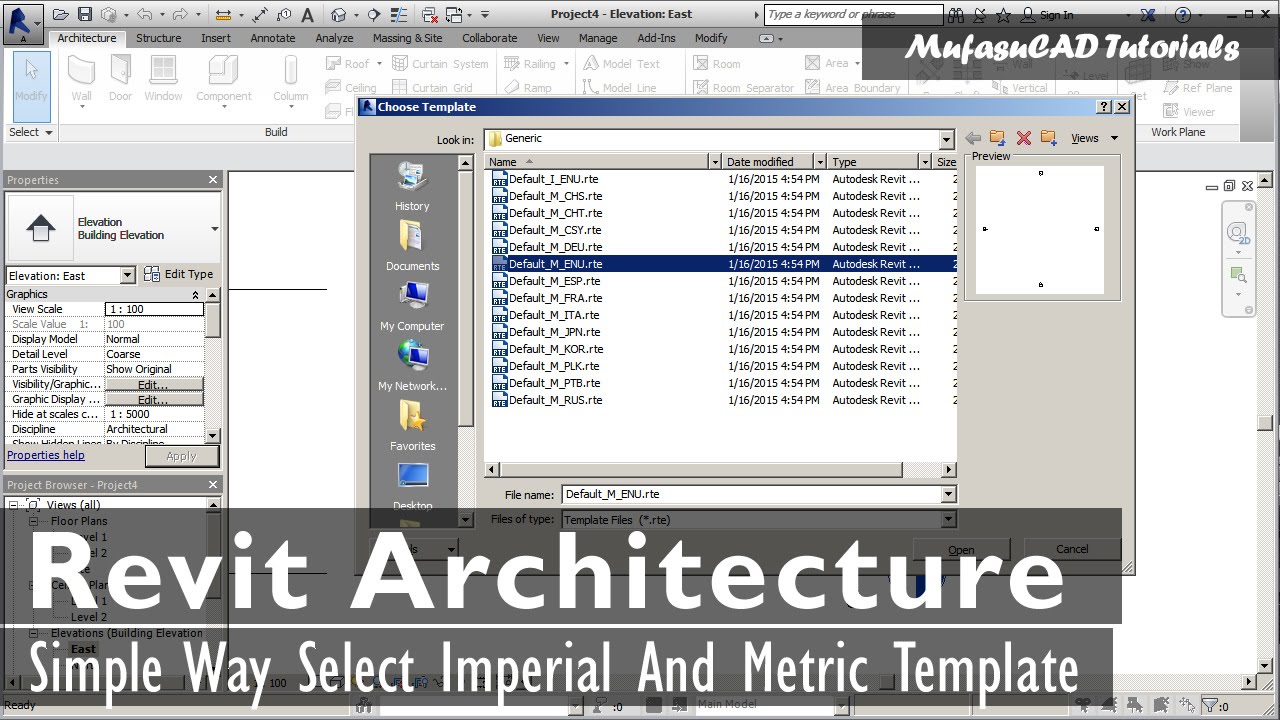This screenshot has width=1280, height=720.
Task: Click the Open folder icon in Quick Access toolbar
Action: [x=61, y=15]
